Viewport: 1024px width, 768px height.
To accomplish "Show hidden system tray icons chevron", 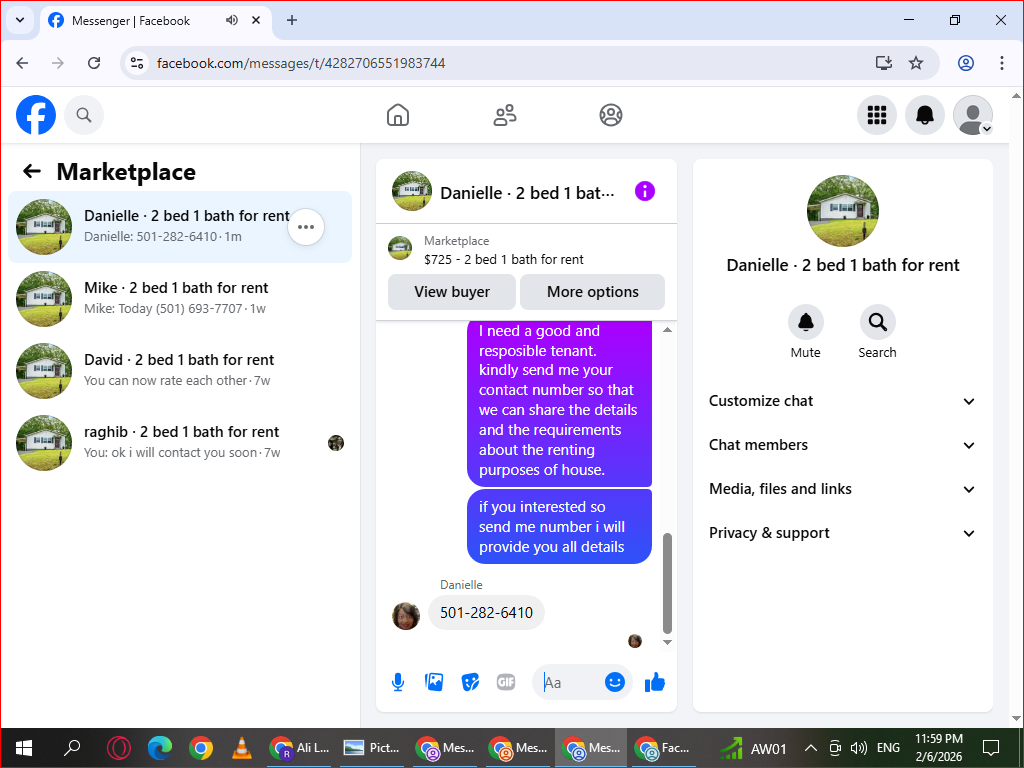I will click(x=810, y=748).
